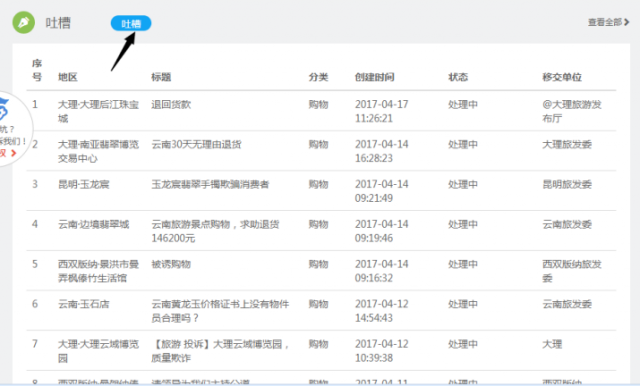Click the red arrow link in floating widget
Viewport: 640px width, 386px height.
tap(13, 153)
